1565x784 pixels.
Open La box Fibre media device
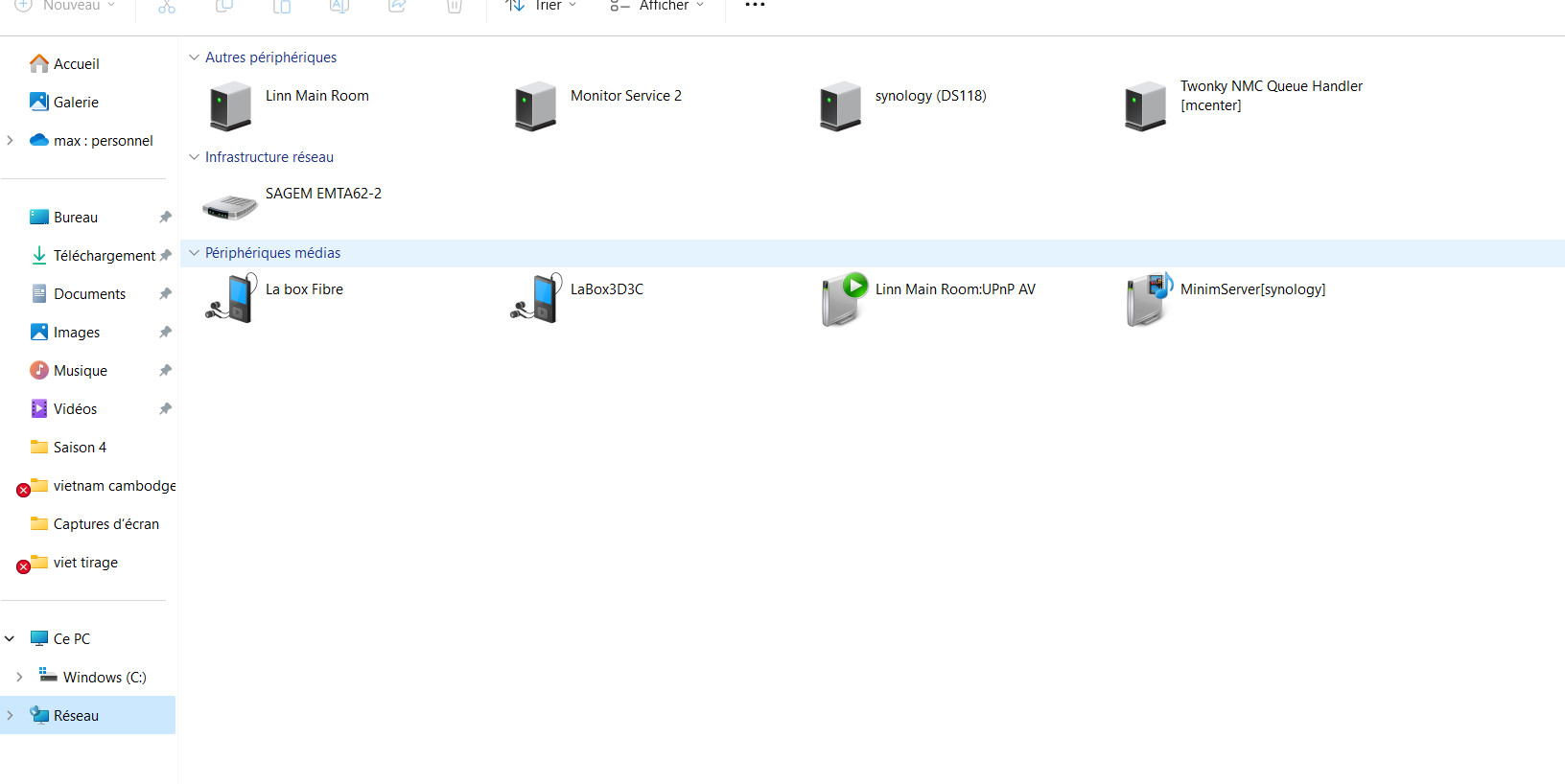point(230,298)
